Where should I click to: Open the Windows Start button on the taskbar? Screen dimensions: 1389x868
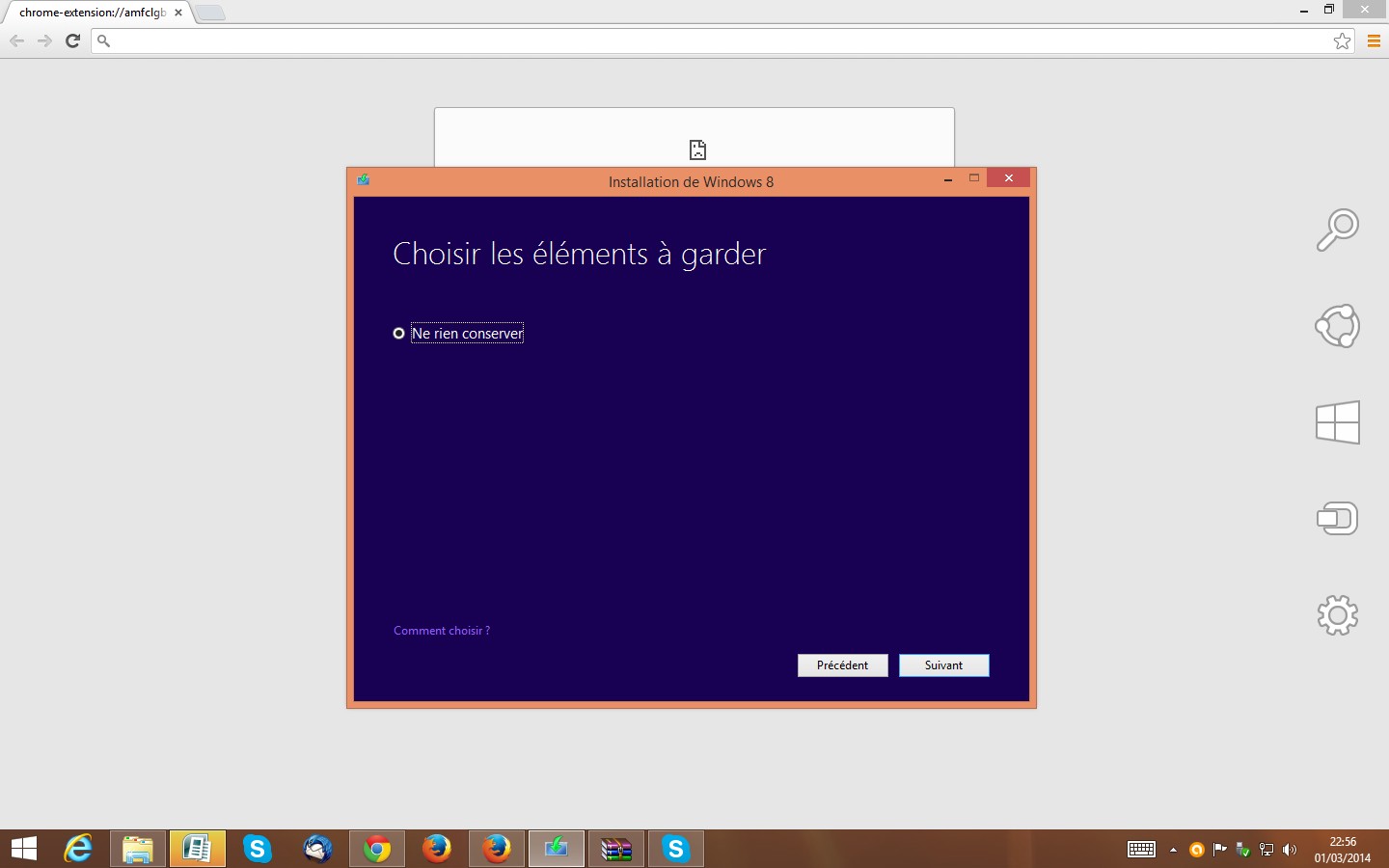coord(23,849)
